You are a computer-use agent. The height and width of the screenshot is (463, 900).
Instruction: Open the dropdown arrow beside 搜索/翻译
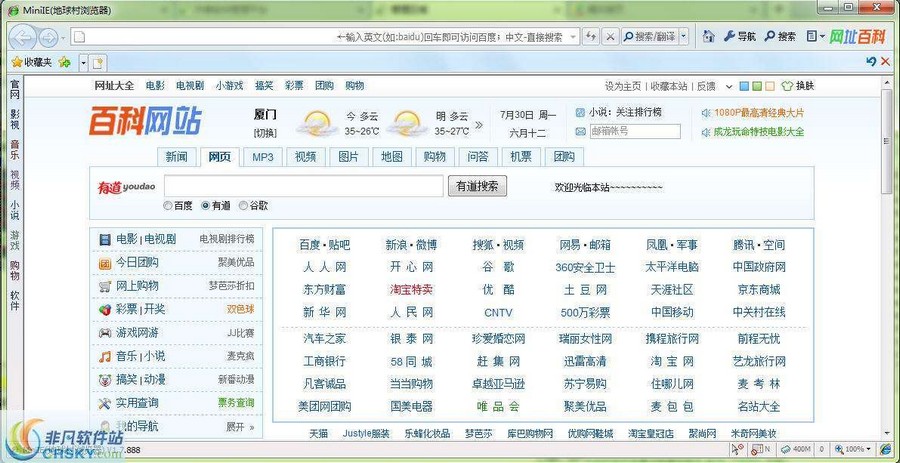tap(684, 37)
